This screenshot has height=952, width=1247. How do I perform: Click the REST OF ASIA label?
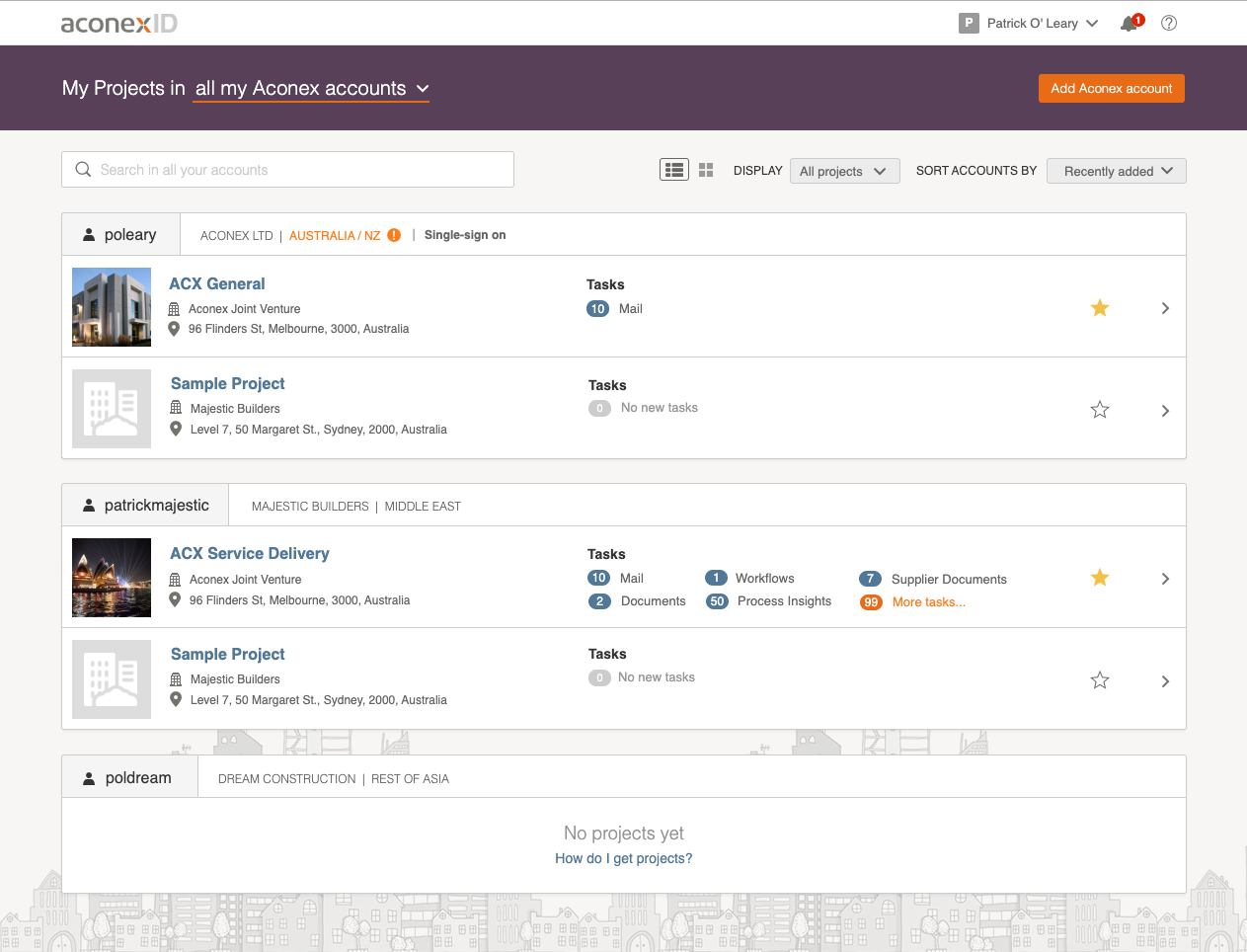[410, 779]
